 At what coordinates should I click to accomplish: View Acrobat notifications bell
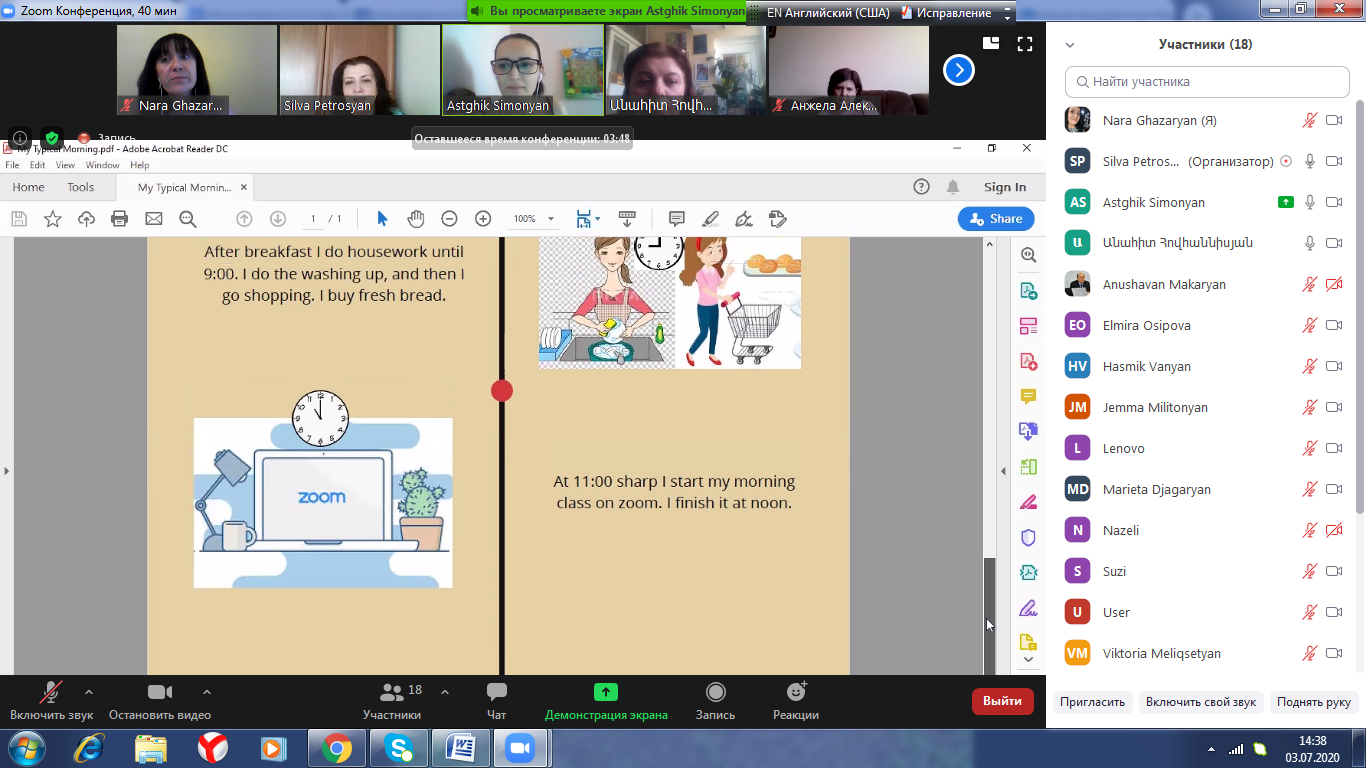tap(953, 187)
